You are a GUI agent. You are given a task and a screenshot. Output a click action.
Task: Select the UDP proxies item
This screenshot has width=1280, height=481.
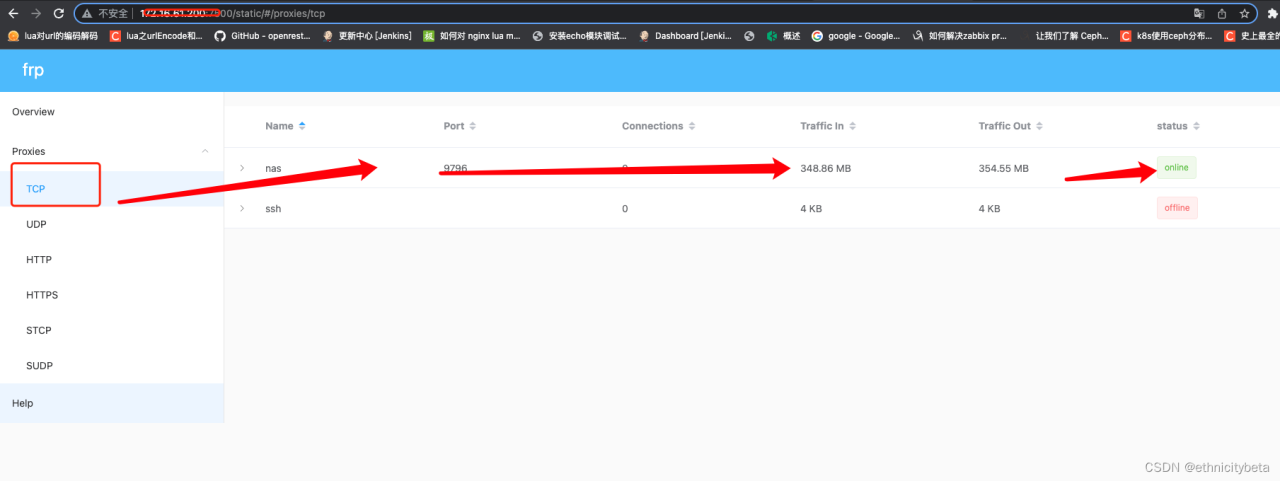(112, 224)
